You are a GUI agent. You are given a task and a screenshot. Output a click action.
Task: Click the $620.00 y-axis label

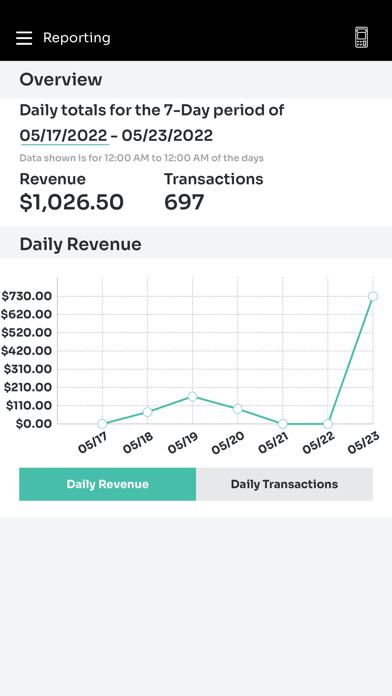click(27, 315)
